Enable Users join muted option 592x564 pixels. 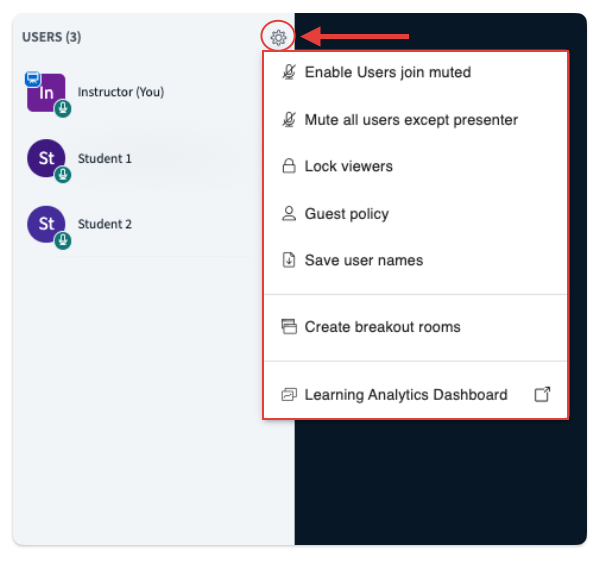tap(415, 72)
